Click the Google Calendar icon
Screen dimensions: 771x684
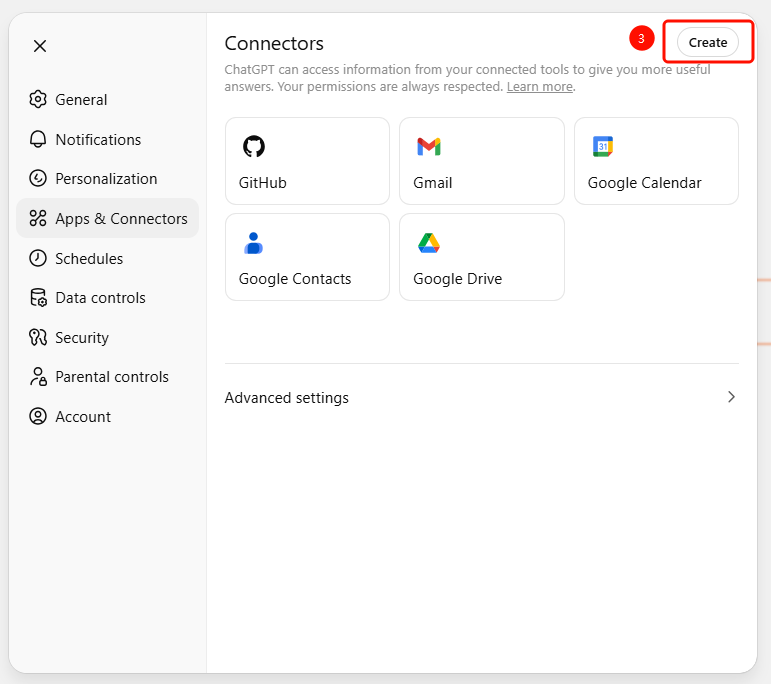(603, 147)
